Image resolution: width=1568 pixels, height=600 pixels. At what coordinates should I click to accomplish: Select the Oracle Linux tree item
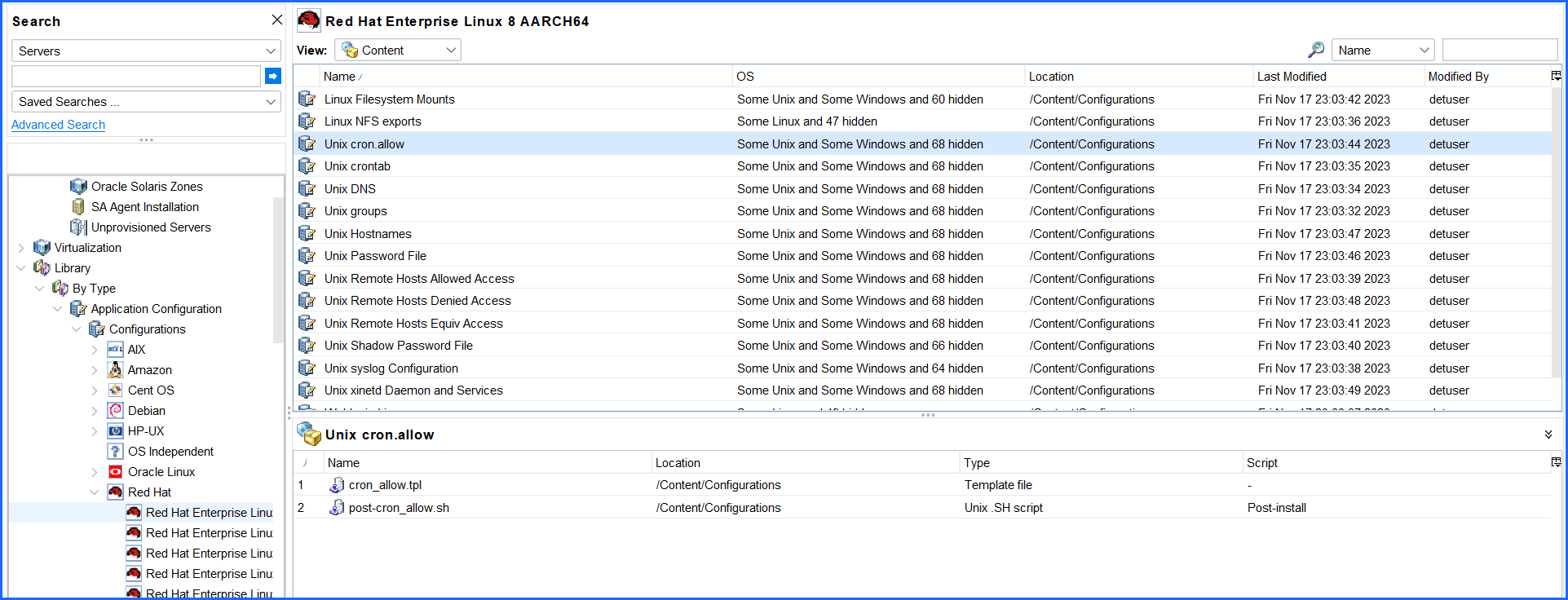(x=161, y=472)
